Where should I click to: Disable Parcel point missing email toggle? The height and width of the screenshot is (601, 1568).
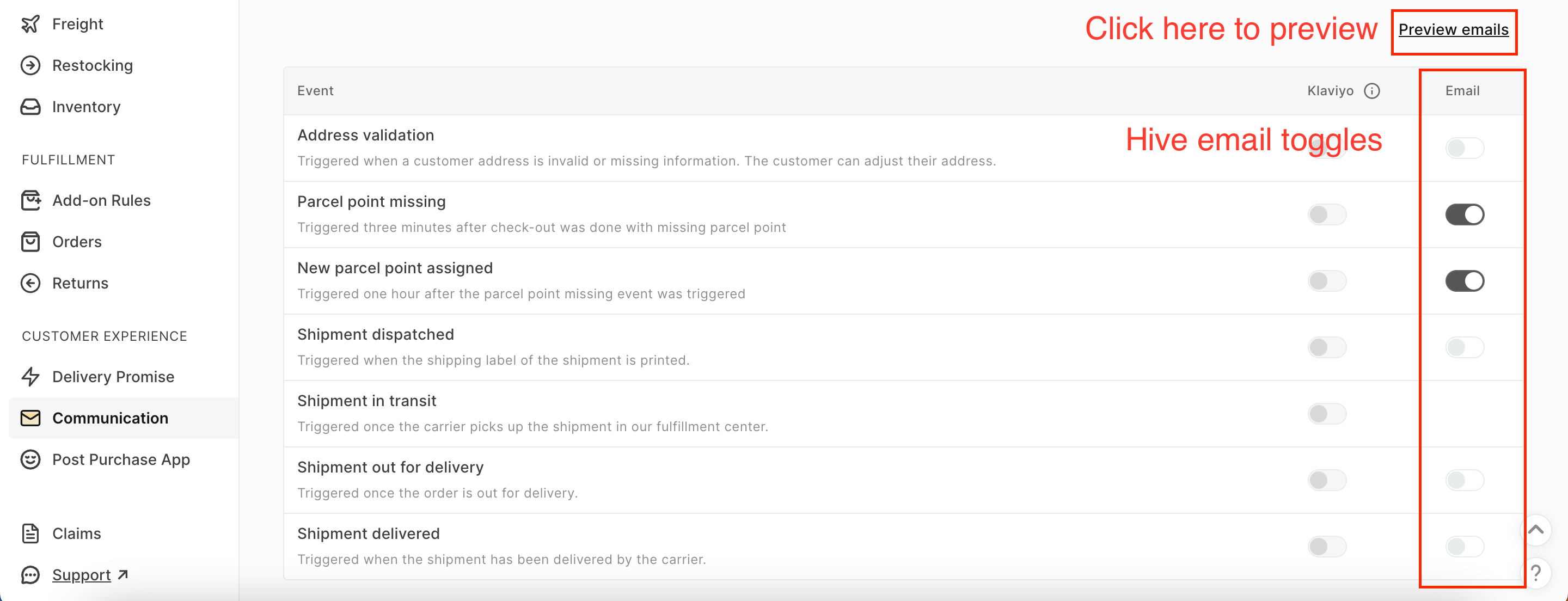(x=1465, y=214)
